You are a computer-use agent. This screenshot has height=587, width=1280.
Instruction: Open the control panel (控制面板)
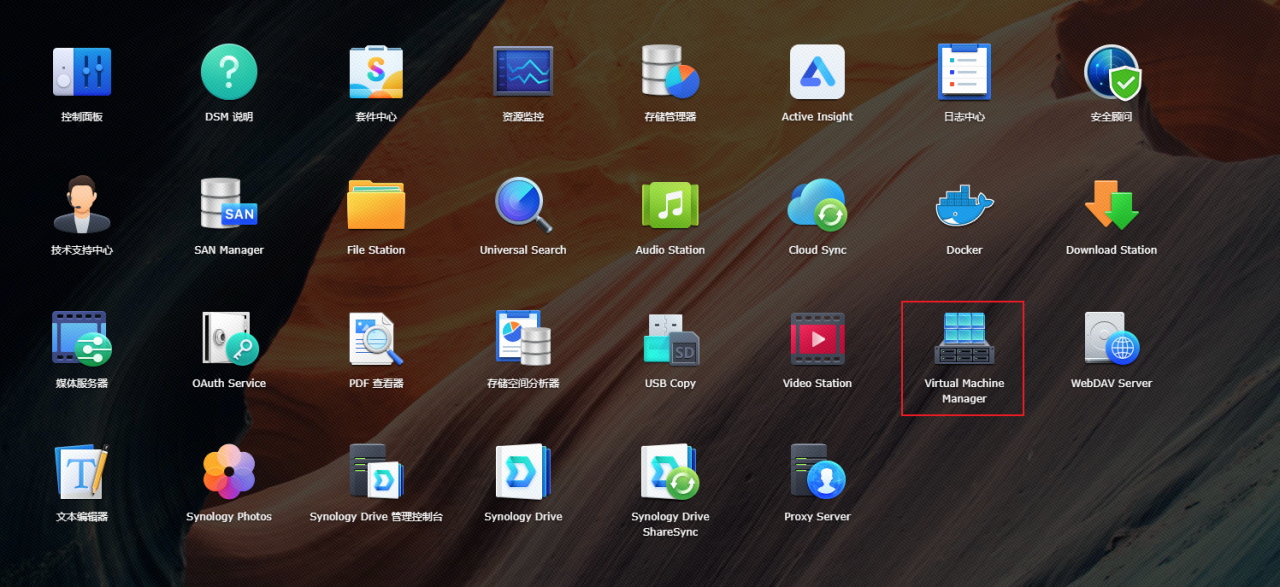(x=82, y=71)
